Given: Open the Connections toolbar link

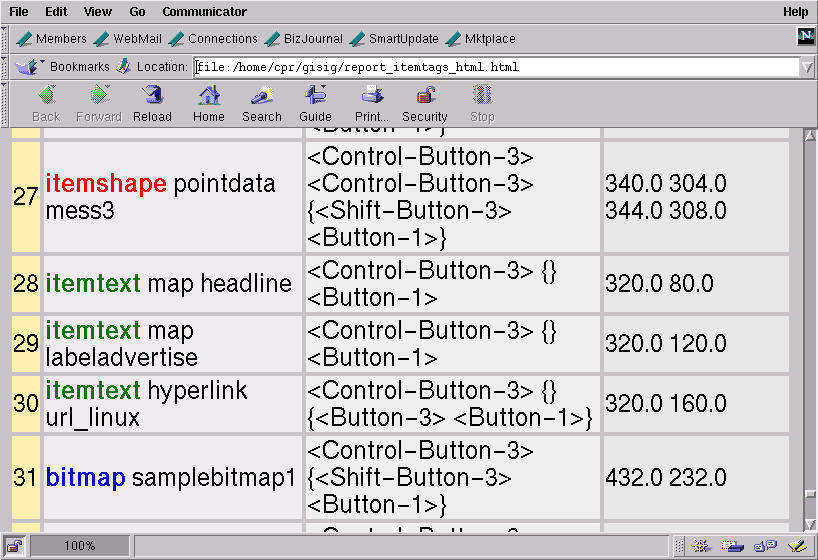Looking at the screenshot, I should coord(213,39).
